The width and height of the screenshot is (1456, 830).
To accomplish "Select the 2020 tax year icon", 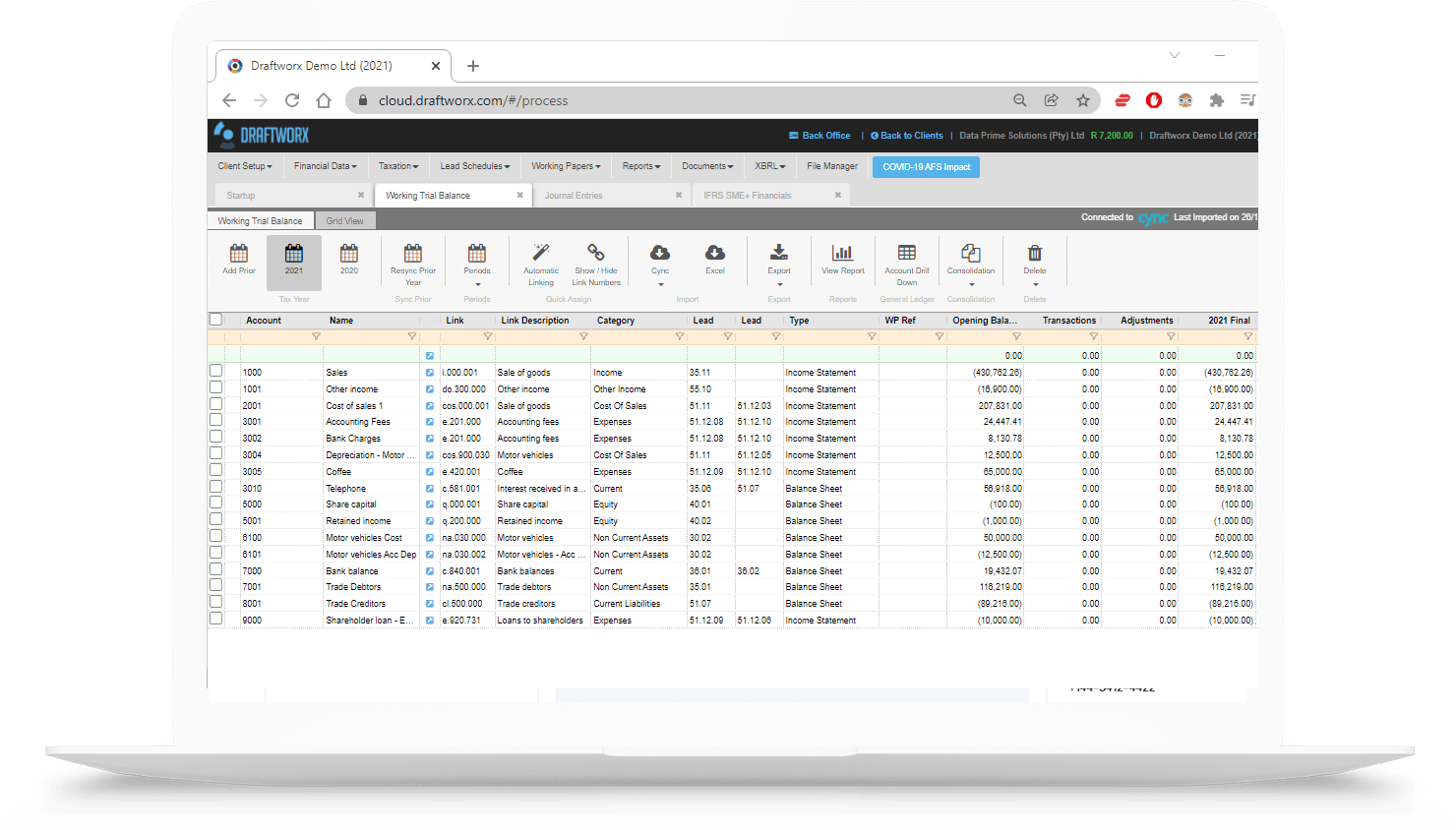I will (349, 255).
